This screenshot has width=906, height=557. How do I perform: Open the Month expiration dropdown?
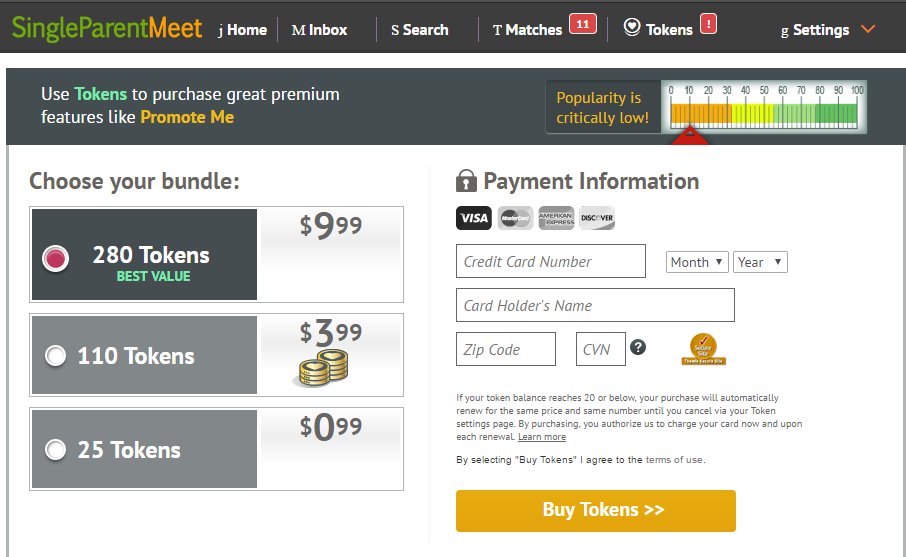(697, 262)
